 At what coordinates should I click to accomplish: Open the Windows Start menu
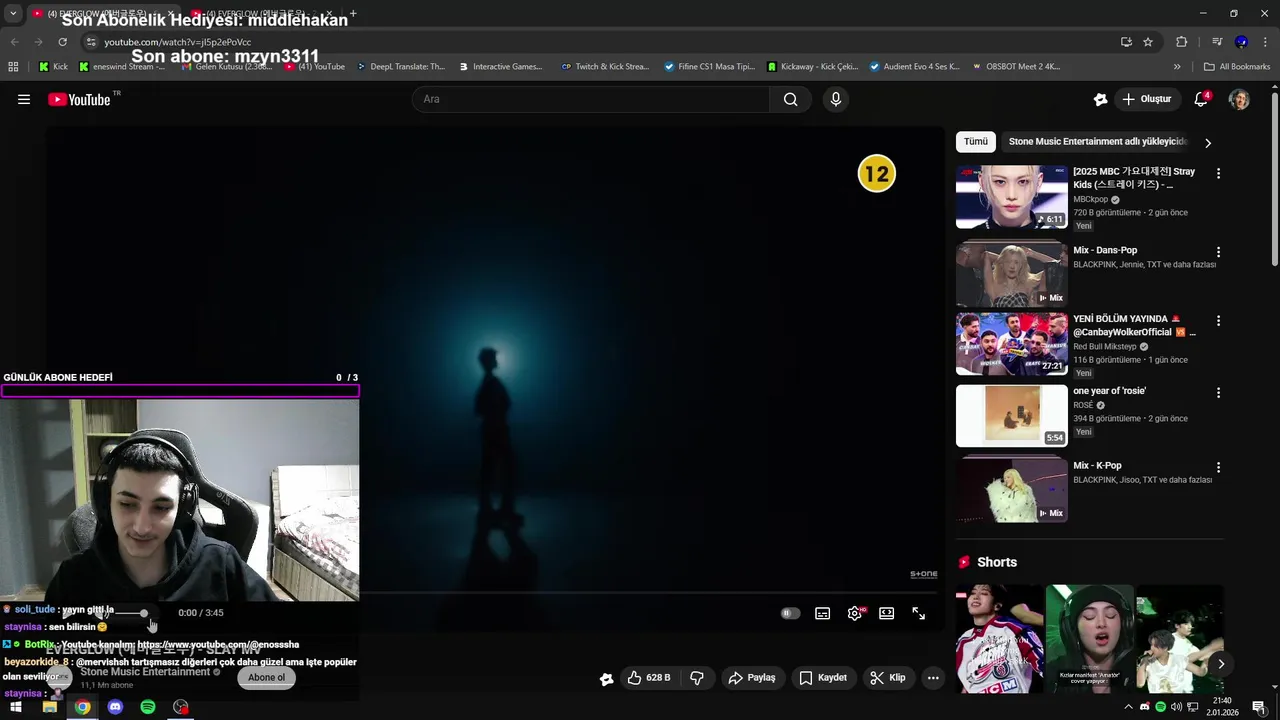click(x=16, y=707)
